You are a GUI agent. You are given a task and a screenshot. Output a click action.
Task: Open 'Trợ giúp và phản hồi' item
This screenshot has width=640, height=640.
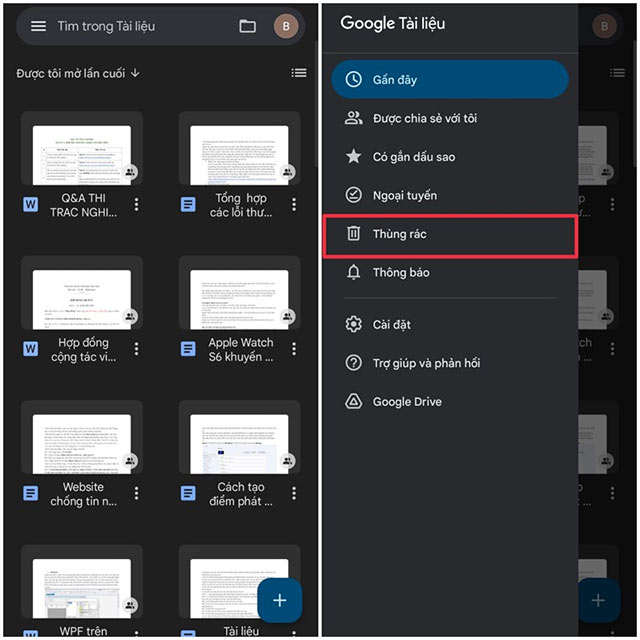point(450,363)
